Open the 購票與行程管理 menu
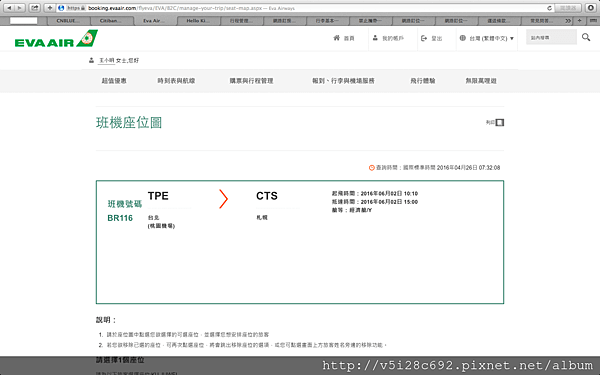600x375 pixels. click(x=251, y=81)
